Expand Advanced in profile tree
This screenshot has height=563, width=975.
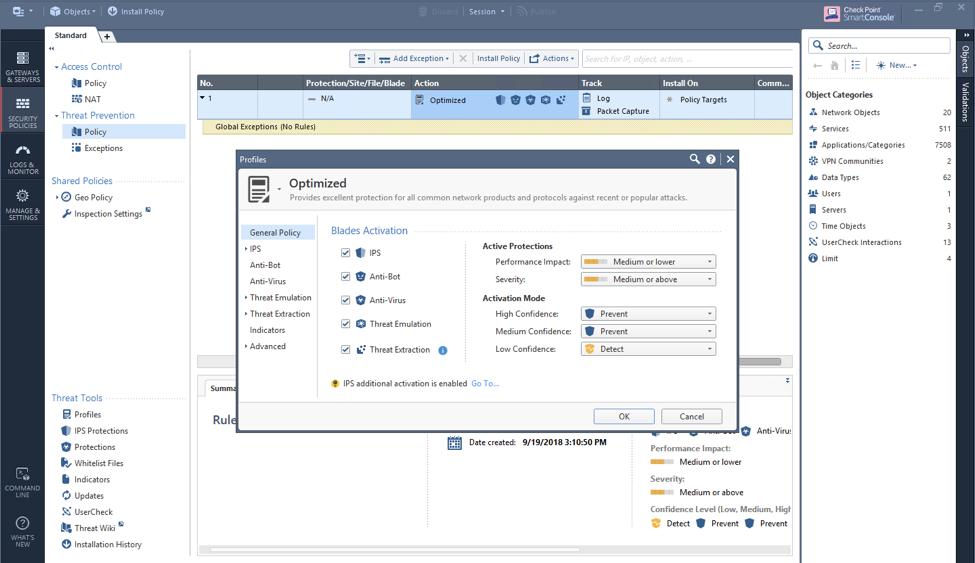pos(246,346)
